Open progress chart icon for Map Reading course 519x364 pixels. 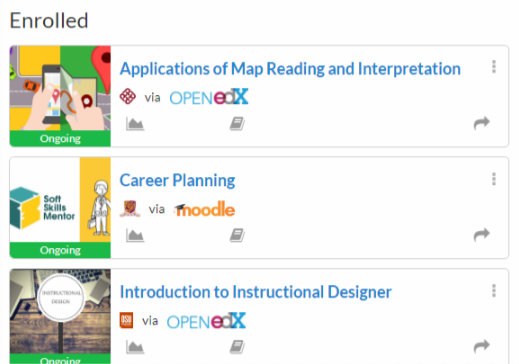click(135, 124)
